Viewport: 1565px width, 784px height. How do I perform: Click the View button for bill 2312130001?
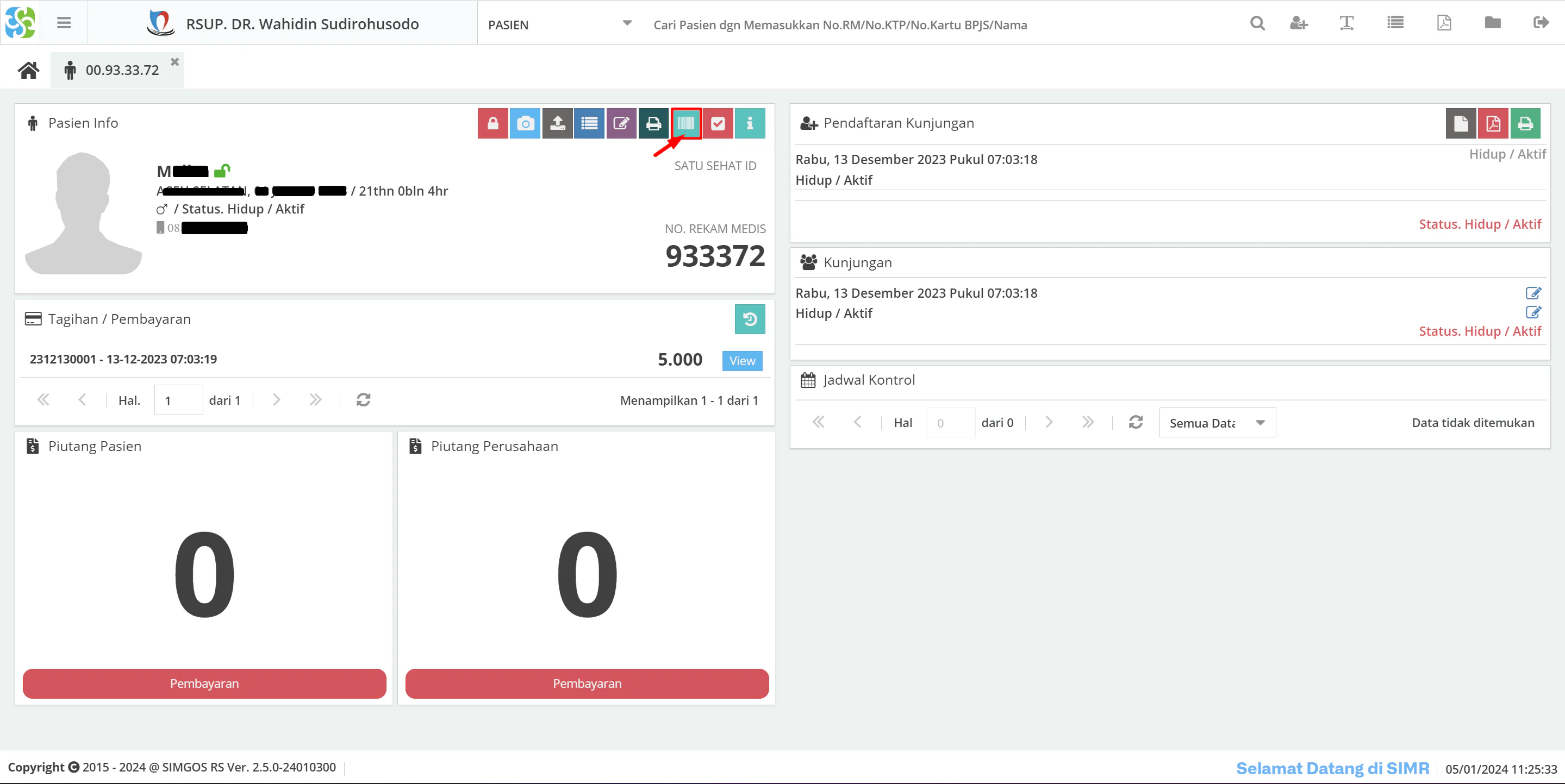tap(742, 360)
